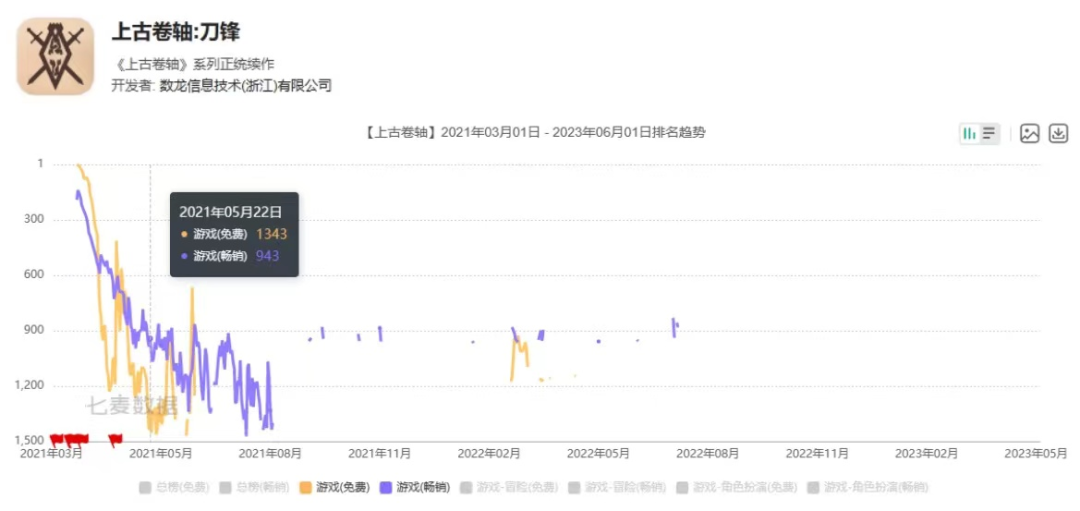This screenshot has width=1080, height=511.
Task: Hide the 游戏(畅销) purple series
Action: pyautogui.click(x=415, y=488)
